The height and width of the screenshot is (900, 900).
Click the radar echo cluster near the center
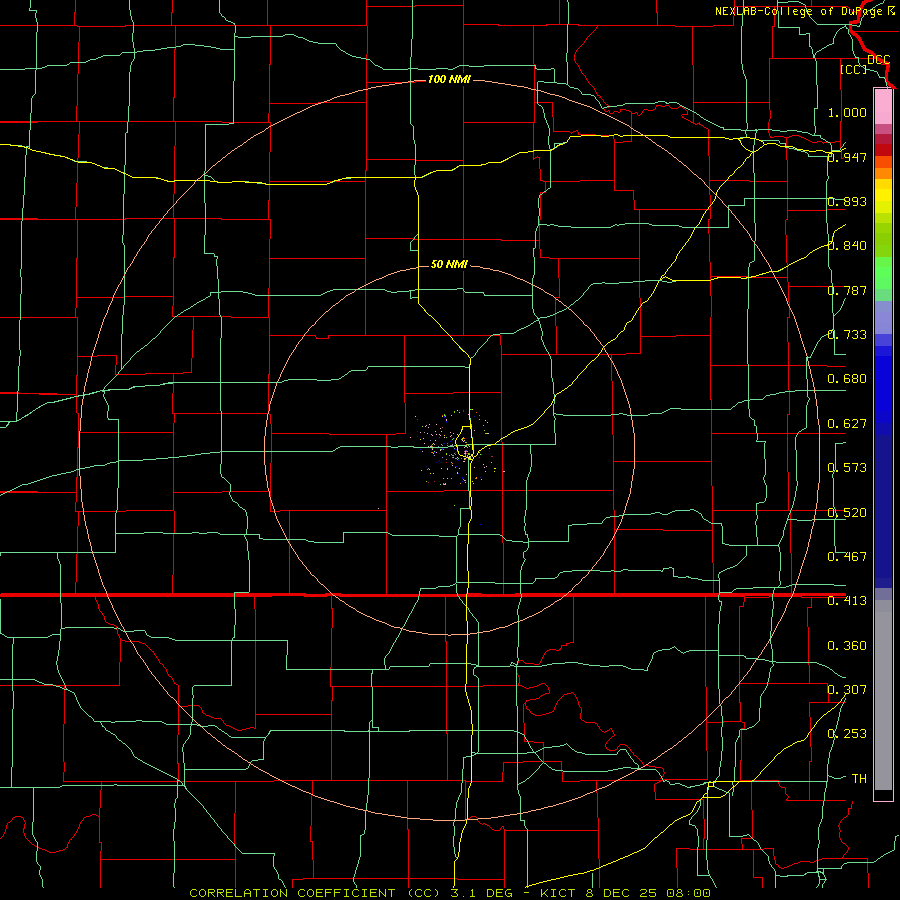click(456, 448)
